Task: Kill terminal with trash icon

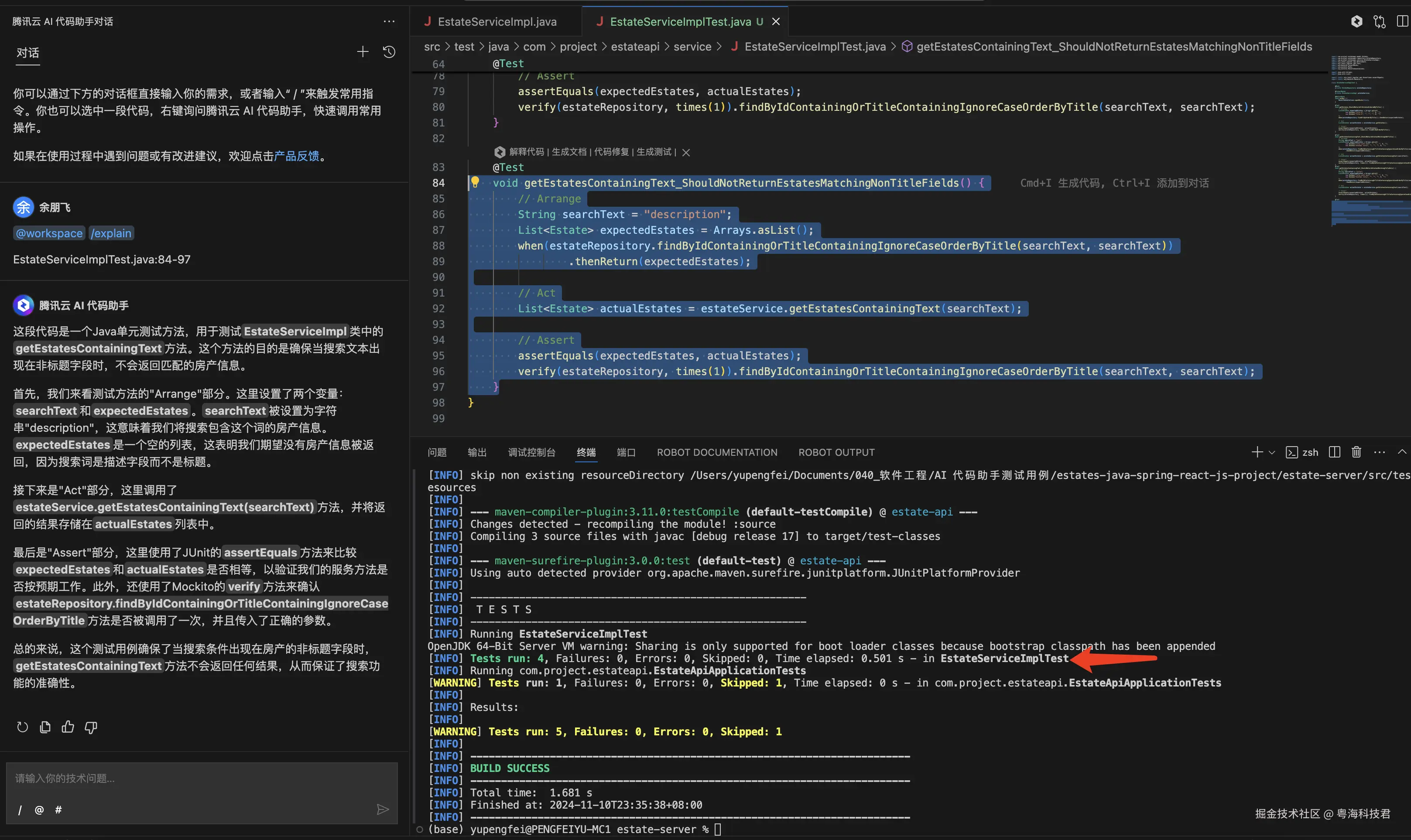Action: point(1356,452)
